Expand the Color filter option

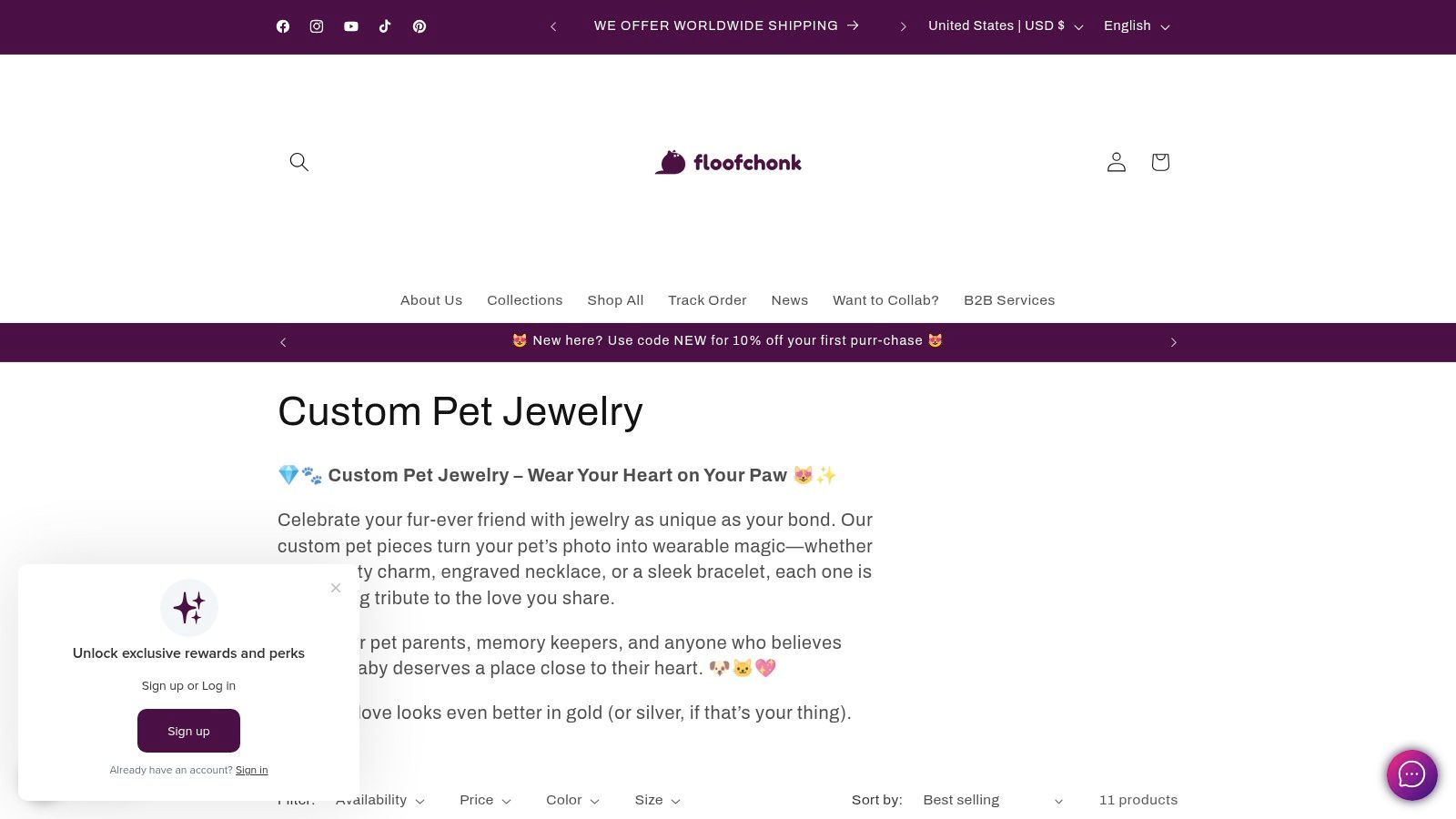click(571, 800)
